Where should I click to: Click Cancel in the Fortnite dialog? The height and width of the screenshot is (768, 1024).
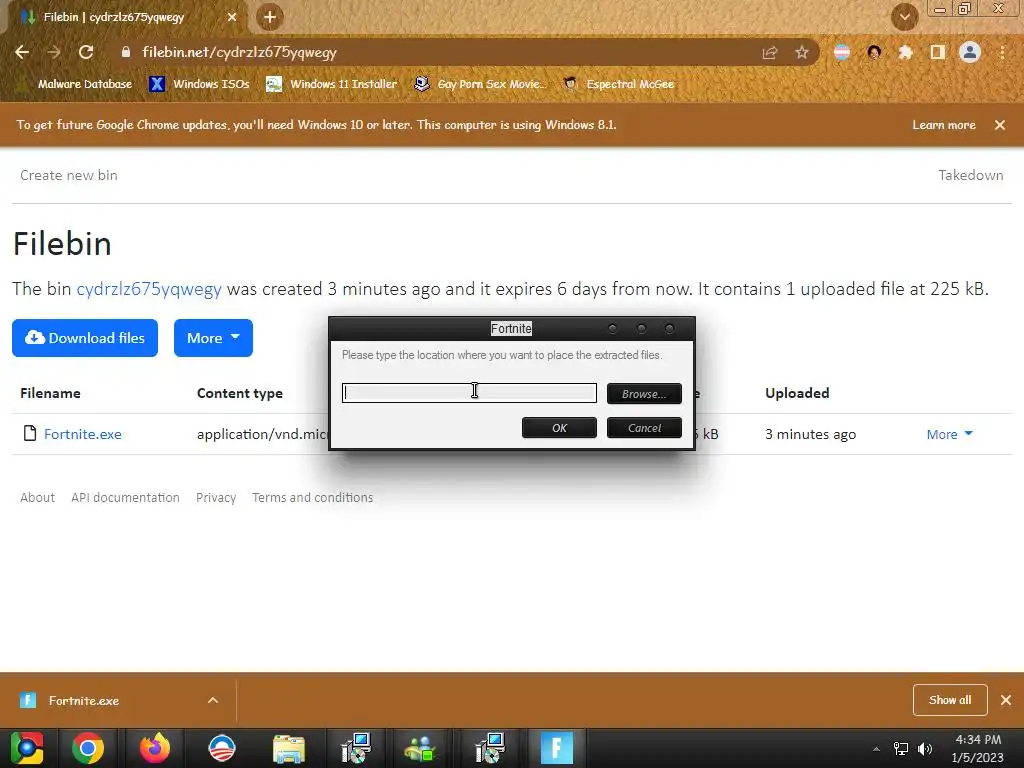pyautogui.click(x=644, y=428)
